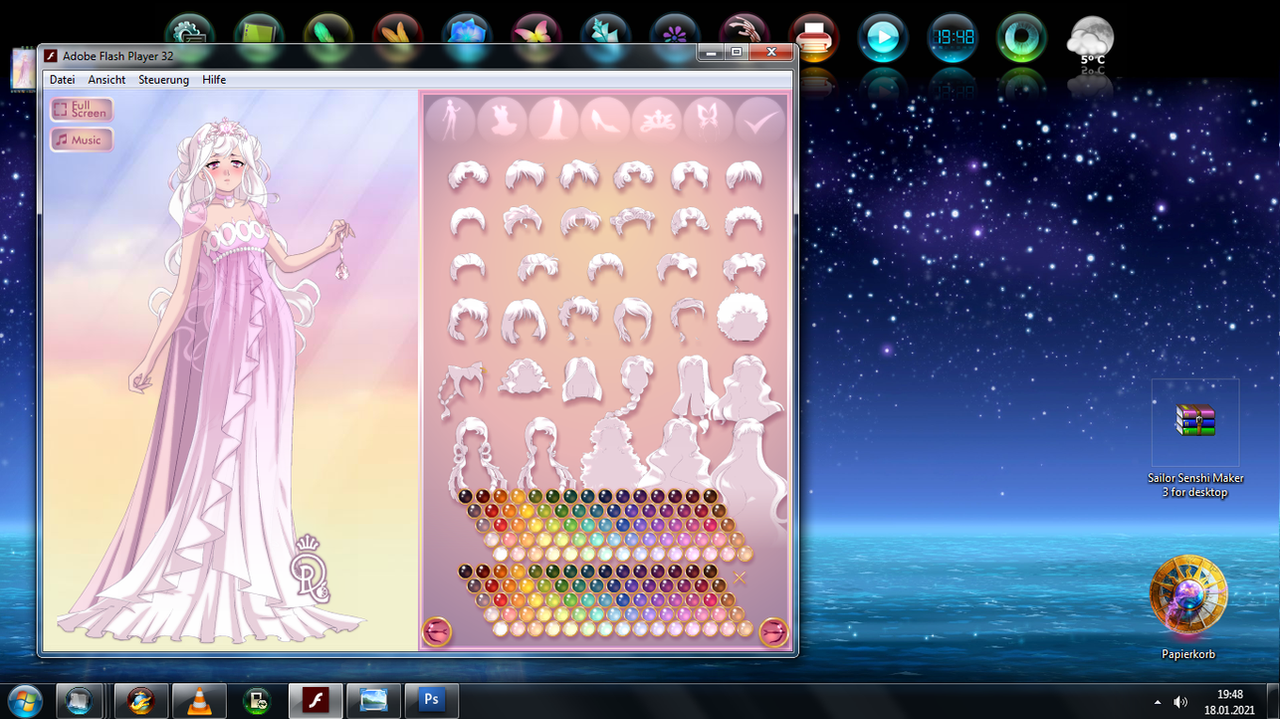Show hidden tray icons arrow
1280x719 pixels.
1158,702
